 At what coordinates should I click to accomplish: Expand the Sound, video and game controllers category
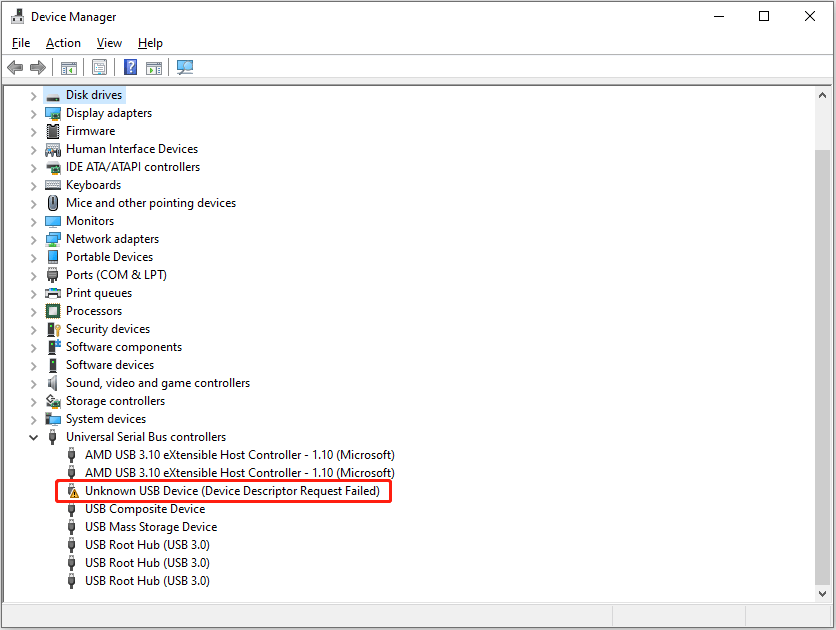33,382
